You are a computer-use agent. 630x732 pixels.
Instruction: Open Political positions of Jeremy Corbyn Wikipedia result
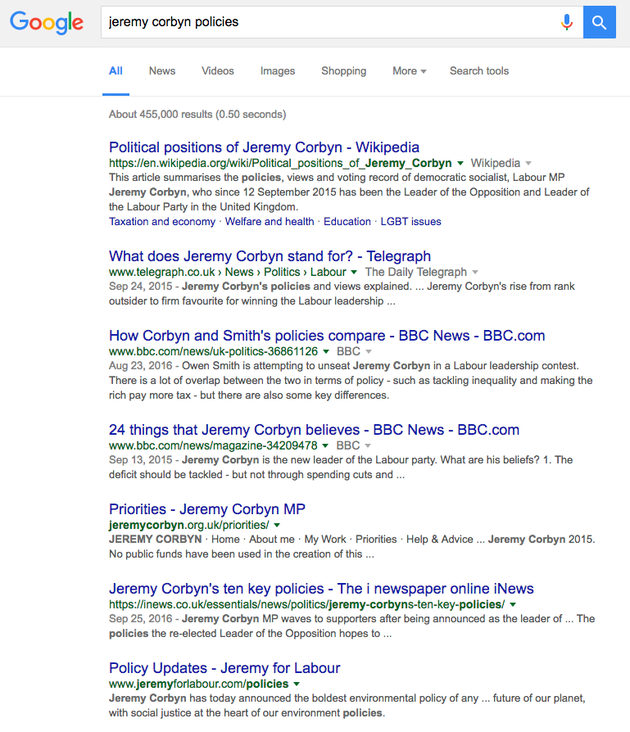pos(264,147)
